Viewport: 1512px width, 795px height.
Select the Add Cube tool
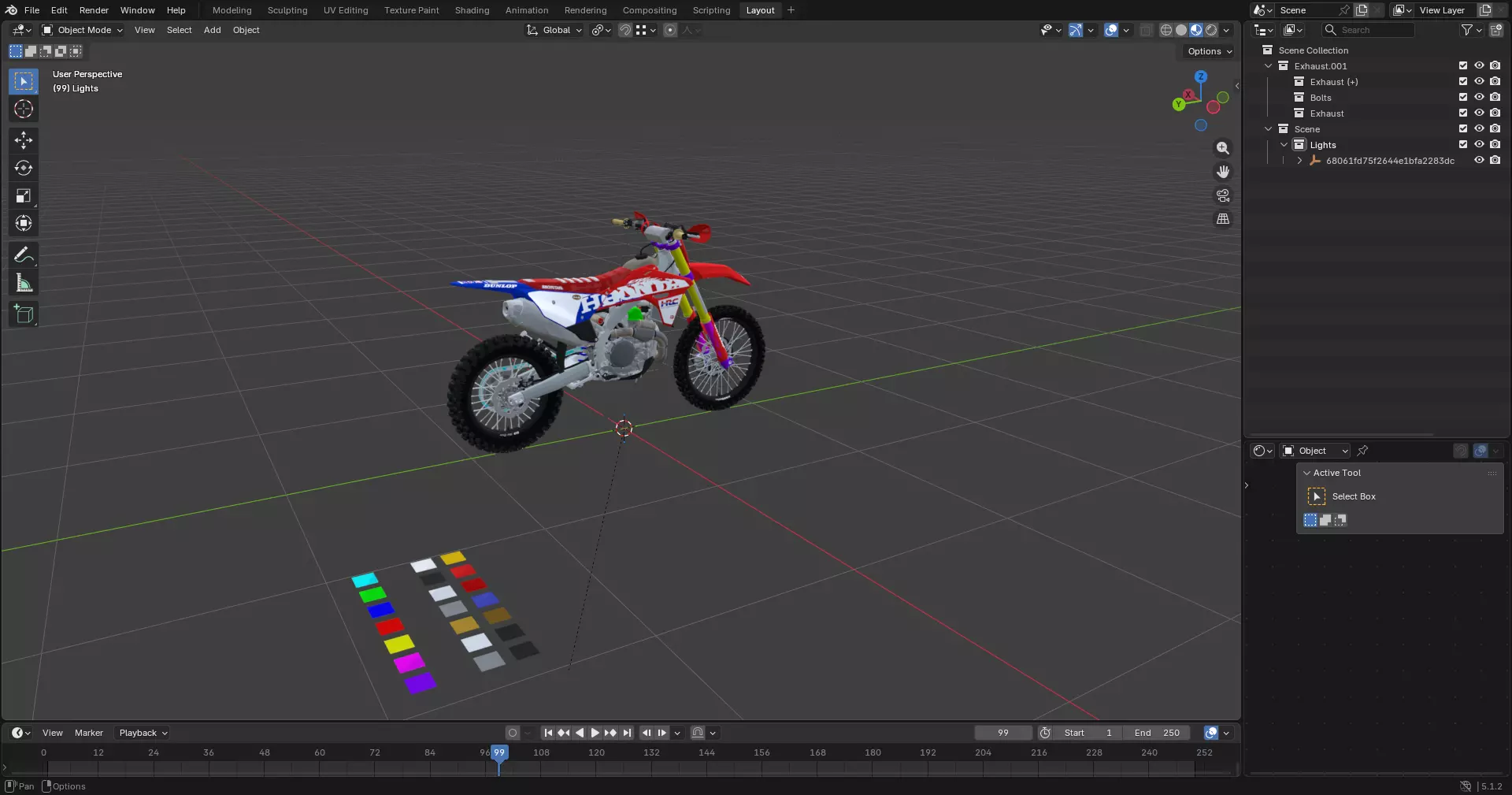(x=24, y=314)
